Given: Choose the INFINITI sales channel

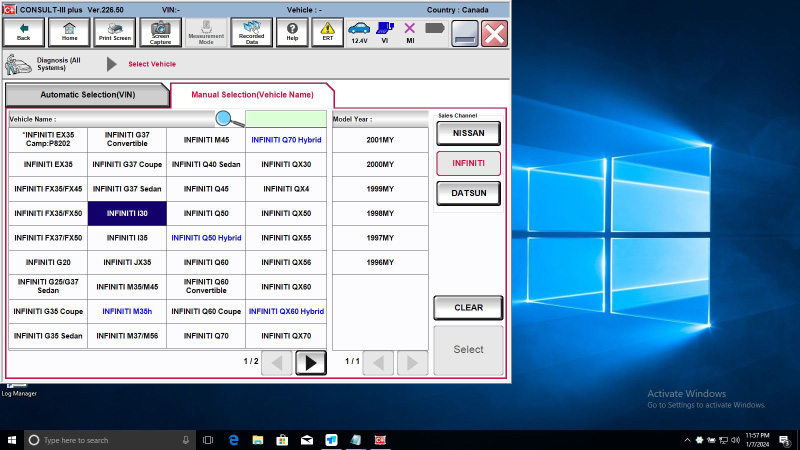Looking at the screenshot, I should 468,163.
